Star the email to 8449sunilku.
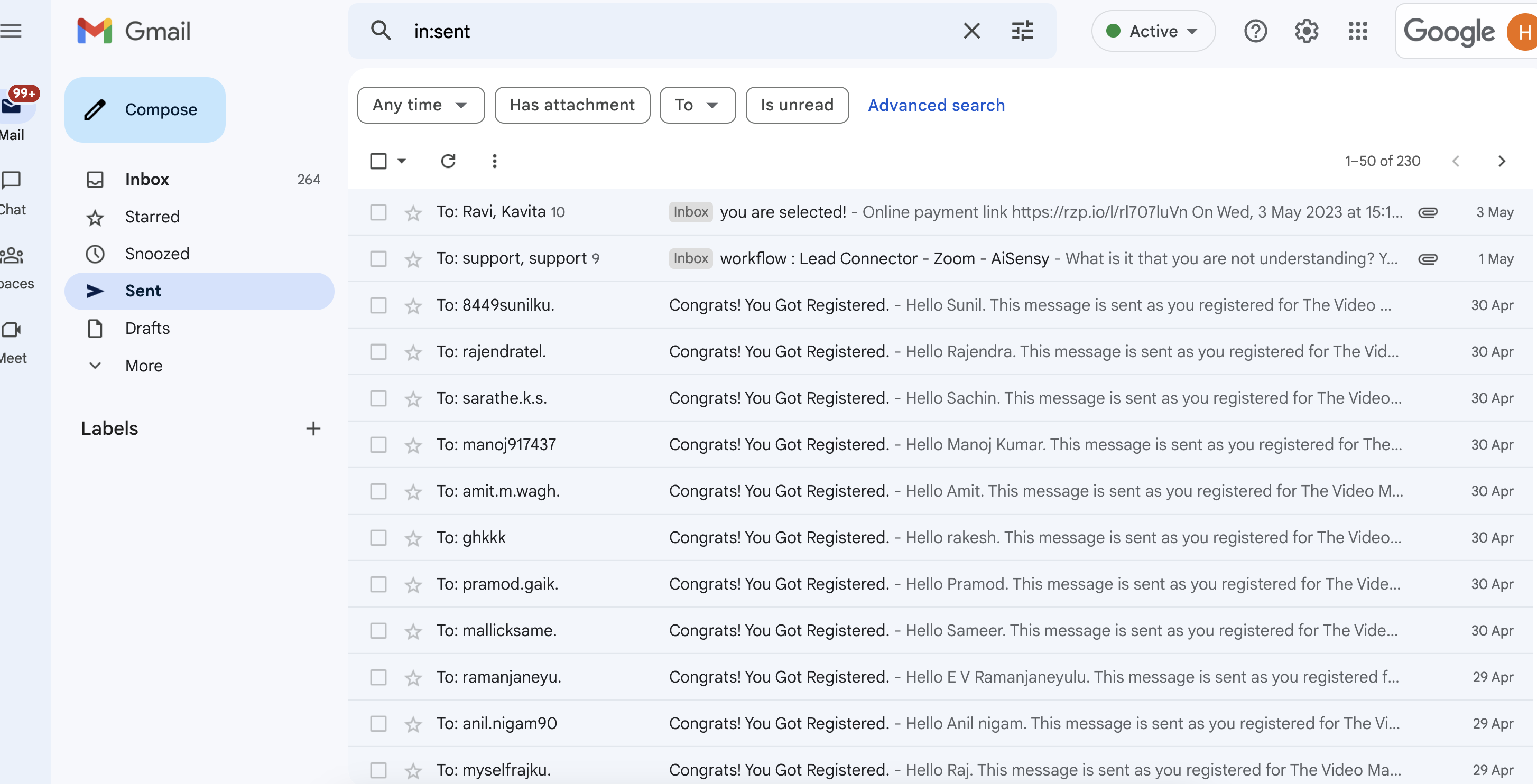The width and height of the screenshot is (1537, 784). (x=413, y=305)
